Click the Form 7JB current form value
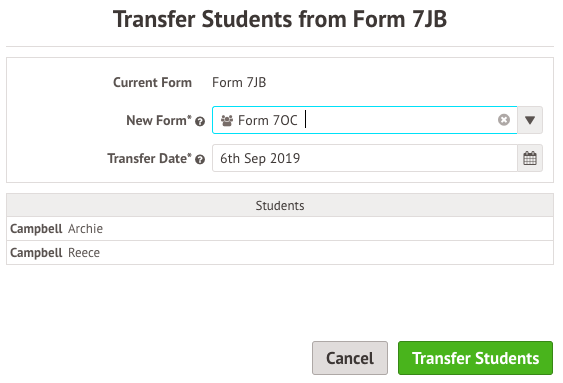Viewport: 563px width, 383px height. point(239,83)
